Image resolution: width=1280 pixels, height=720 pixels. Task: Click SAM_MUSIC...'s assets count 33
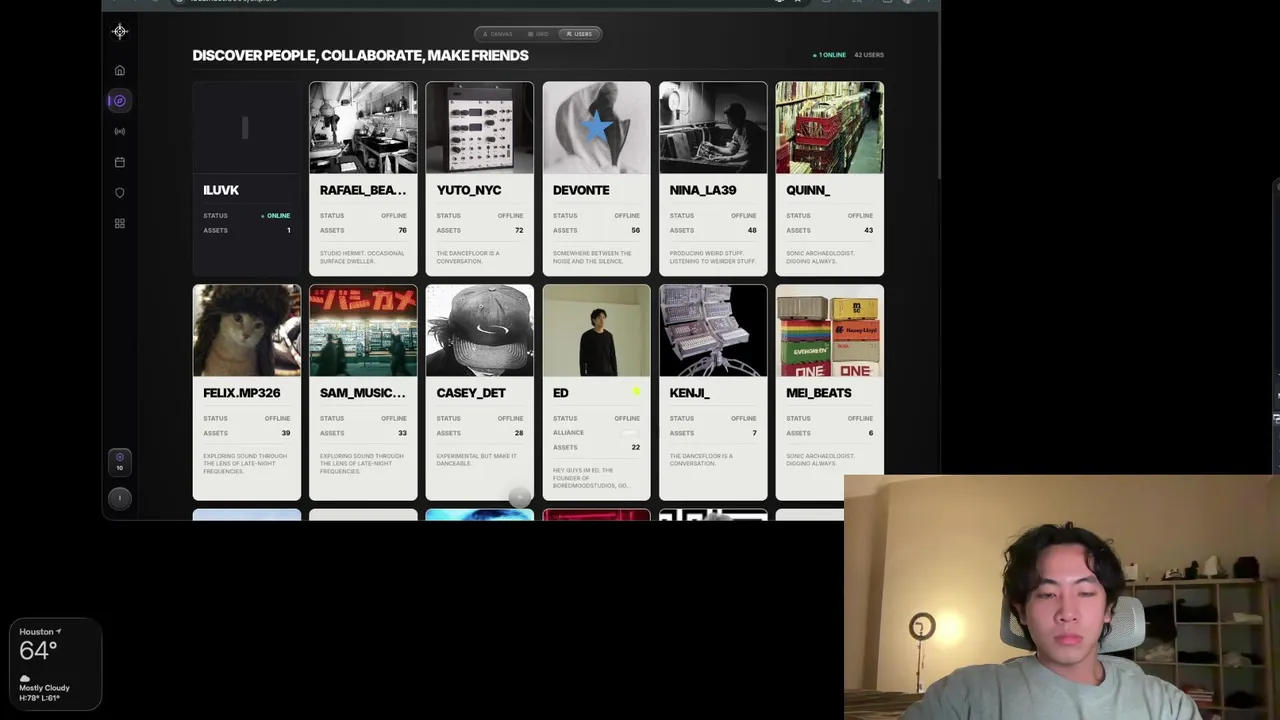coord(402,433)
